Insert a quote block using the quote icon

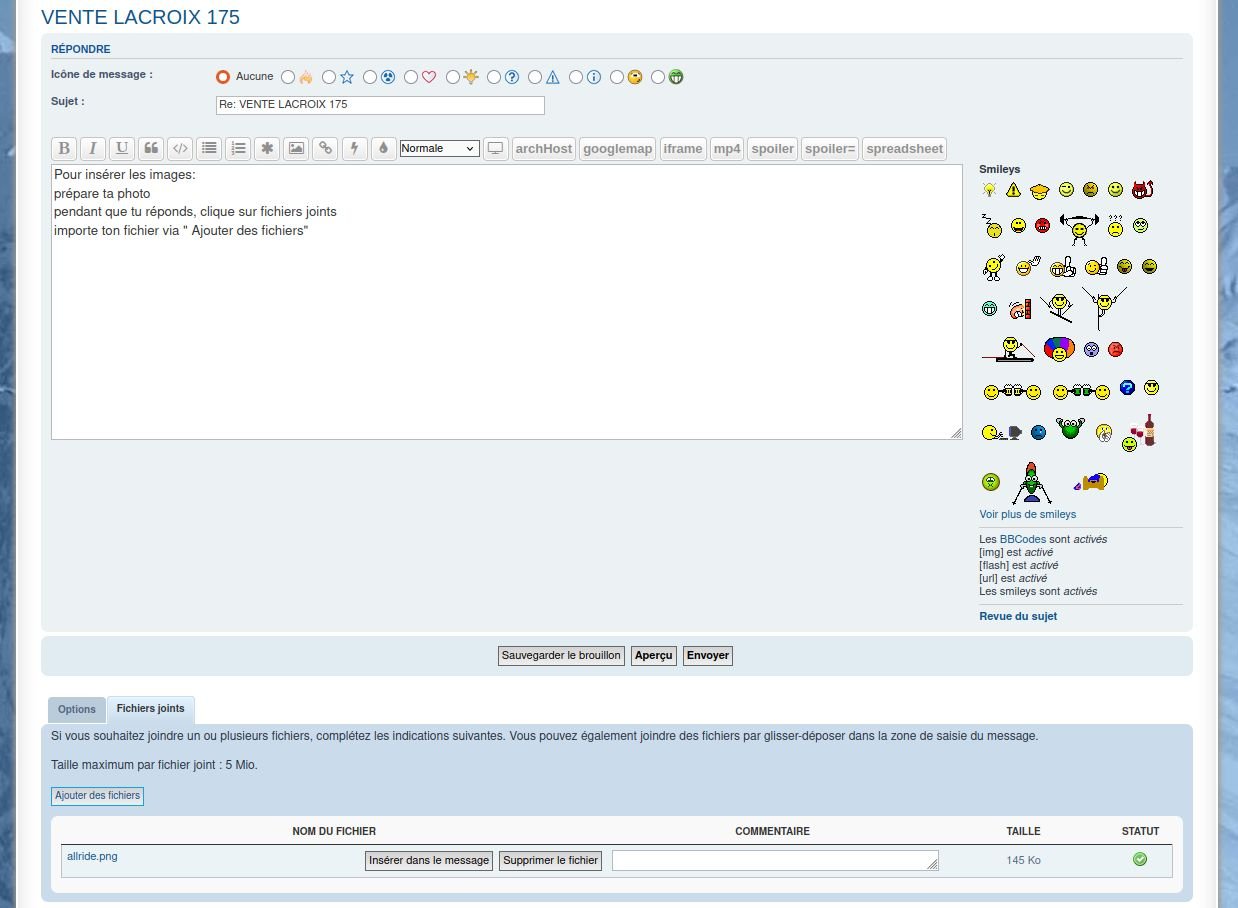[x=151, y=149]
